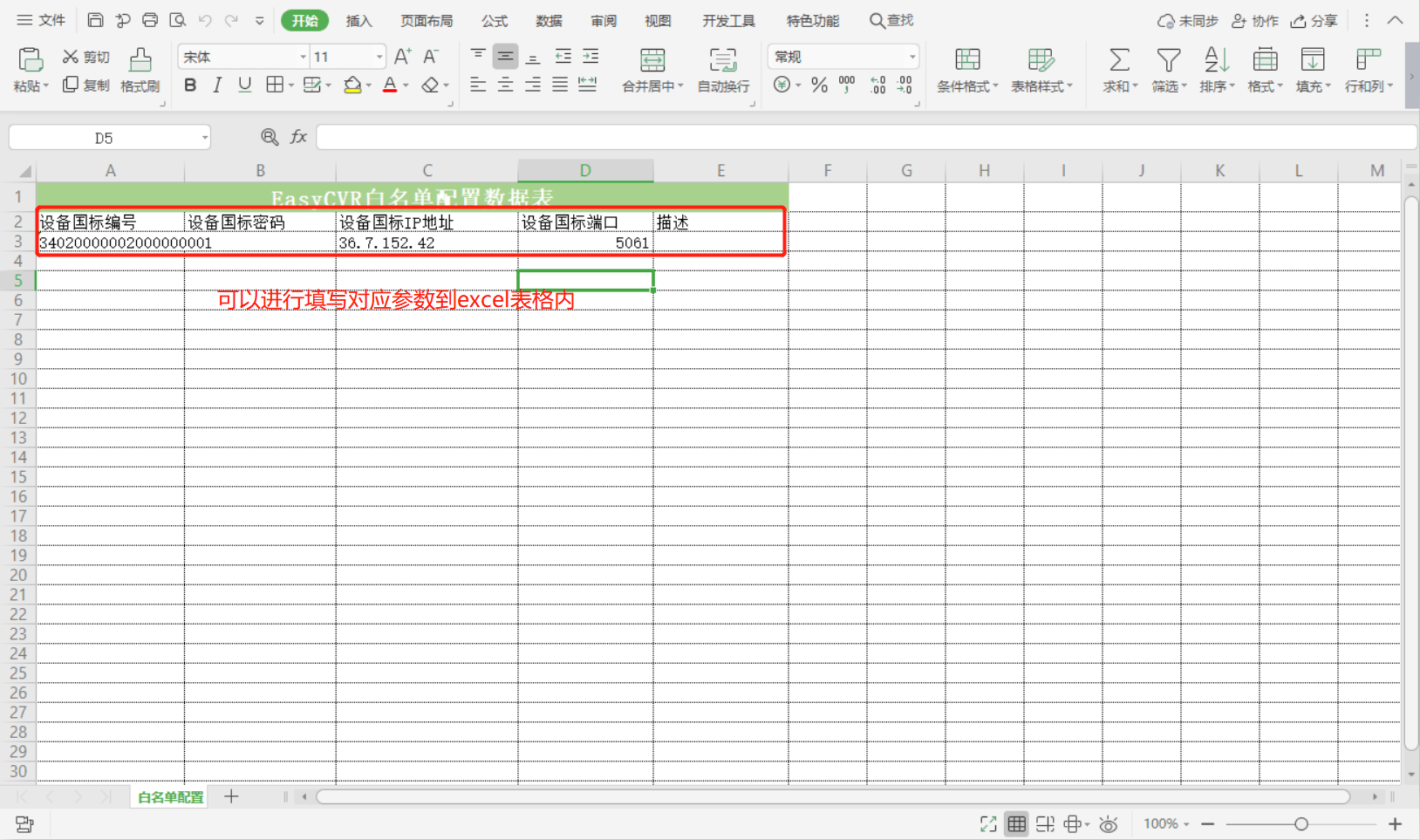Viewport: 1420px width, 840px height.
Task: Toggle auto wrap 自动换行
Action: tap(723, 70)
